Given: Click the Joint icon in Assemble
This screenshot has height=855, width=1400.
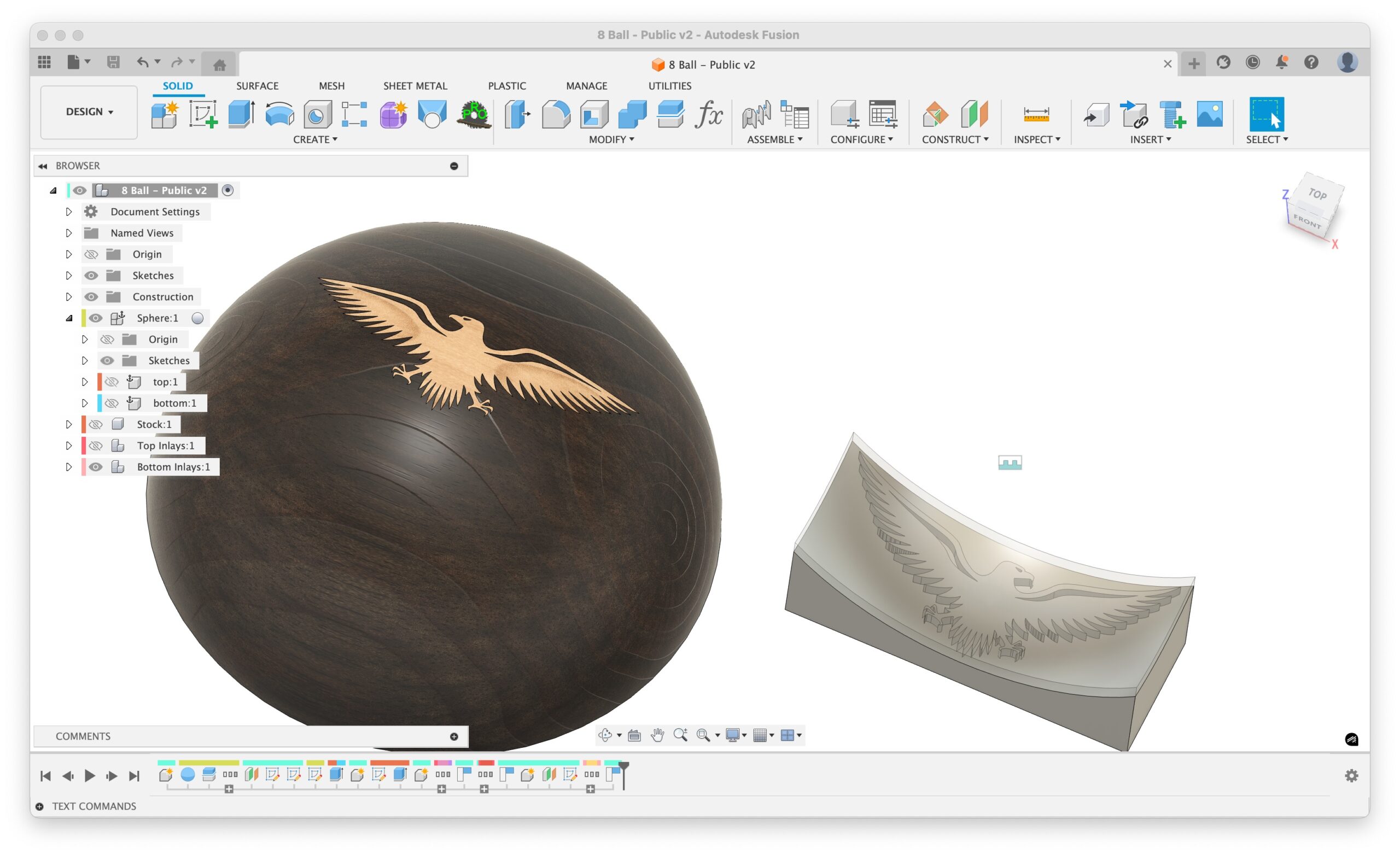Looking at the screenshot, I should point(756,114).
